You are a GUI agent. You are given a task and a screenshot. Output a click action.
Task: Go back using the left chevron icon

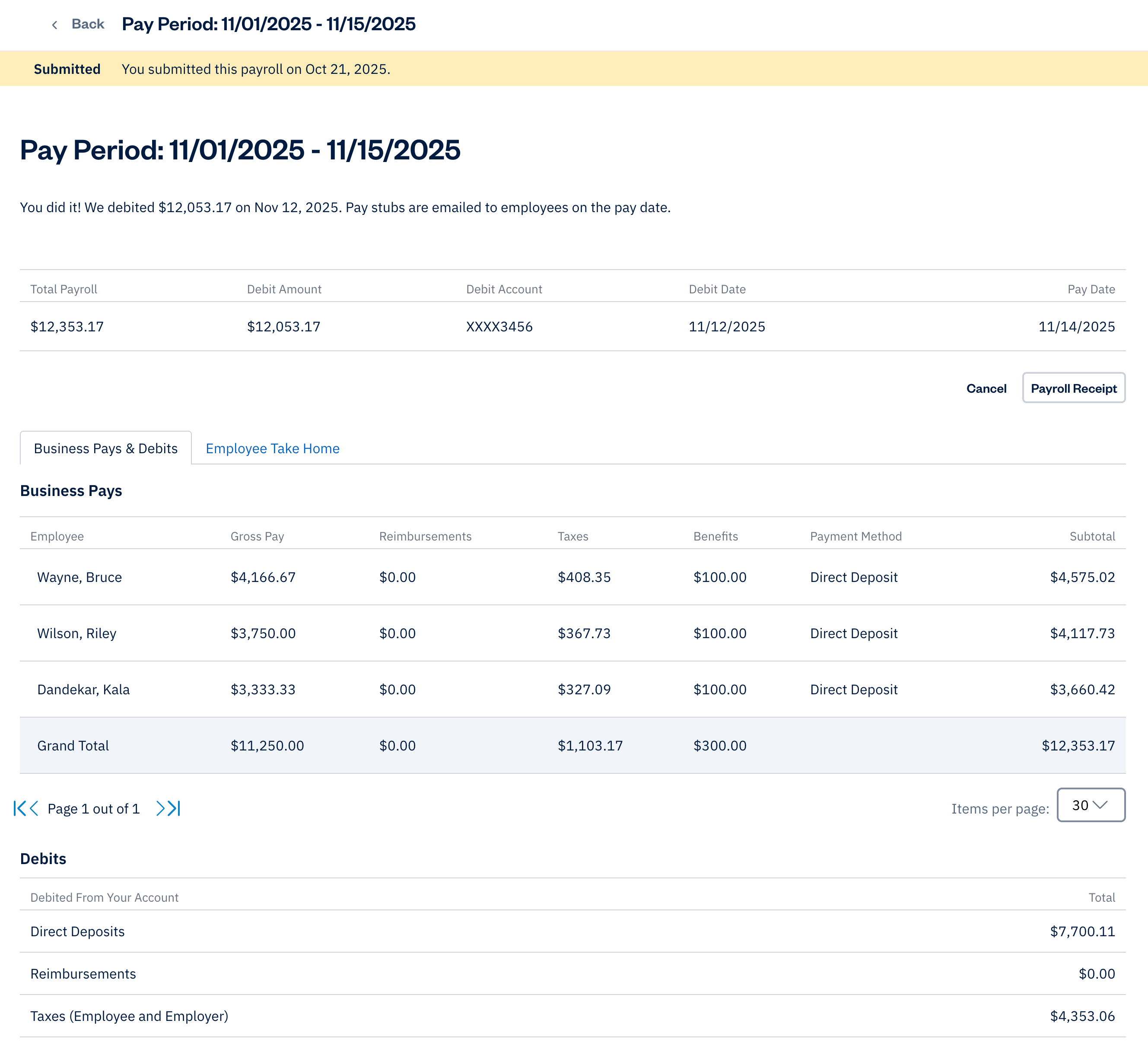(54, 25)
